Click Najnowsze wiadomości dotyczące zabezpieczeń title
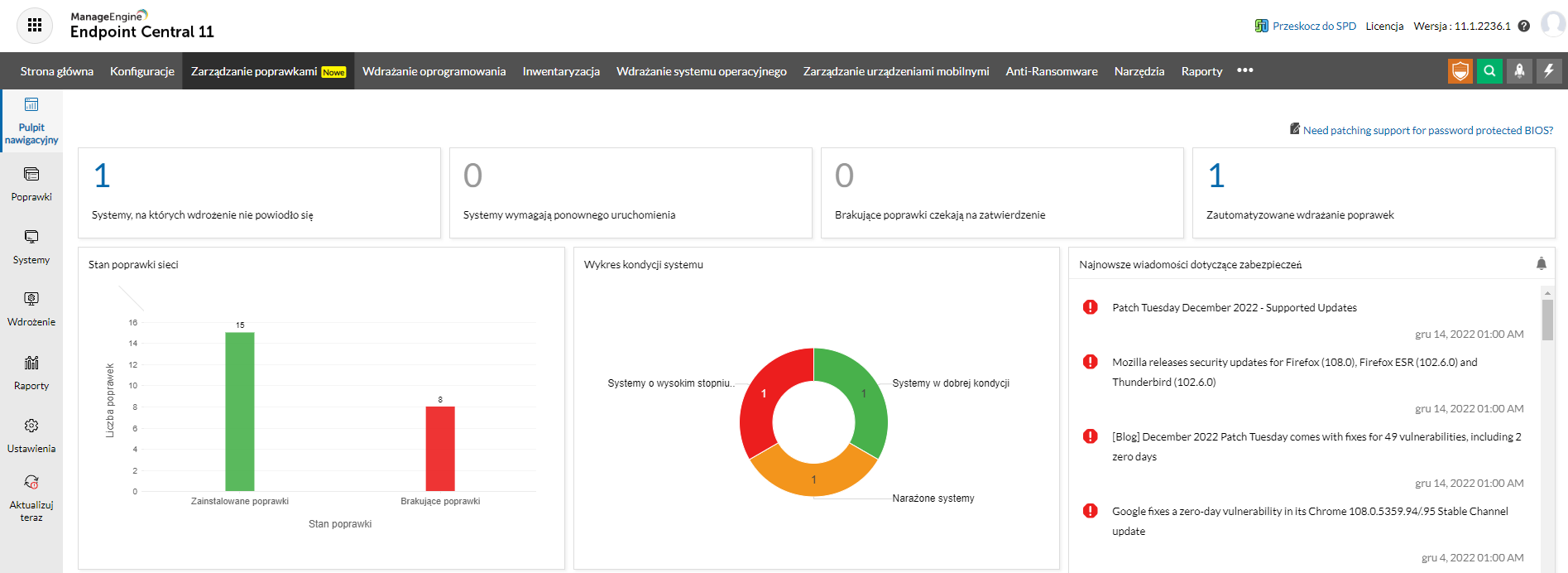The height and width of the screenshot is (573, 1568). coord(1191,264)
